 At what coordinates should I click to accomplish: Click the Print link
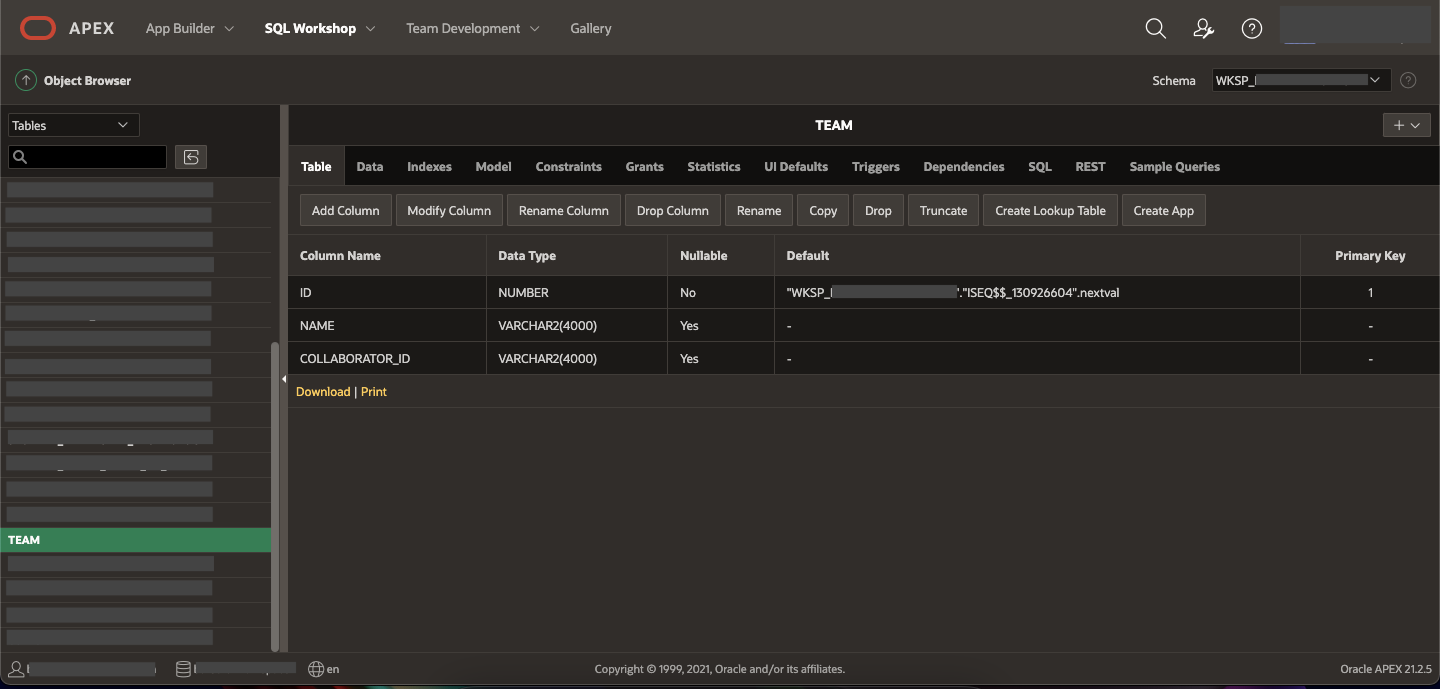pos(374,391)
